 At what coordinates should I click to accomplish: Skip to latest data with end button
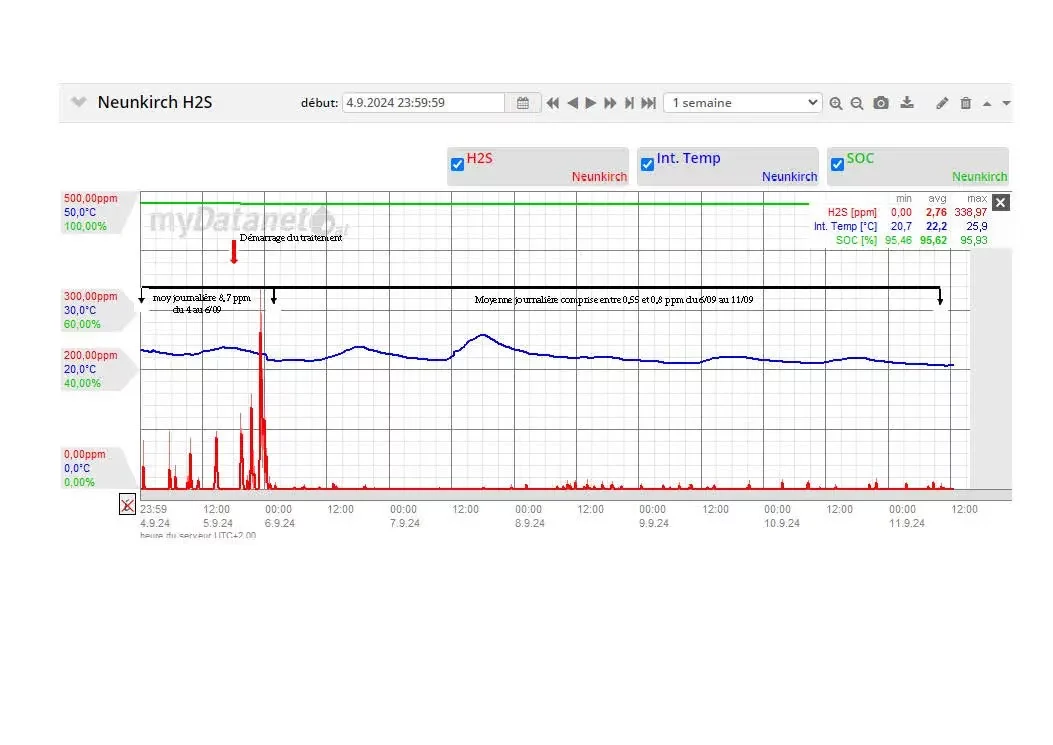click(x=648, y=103)
